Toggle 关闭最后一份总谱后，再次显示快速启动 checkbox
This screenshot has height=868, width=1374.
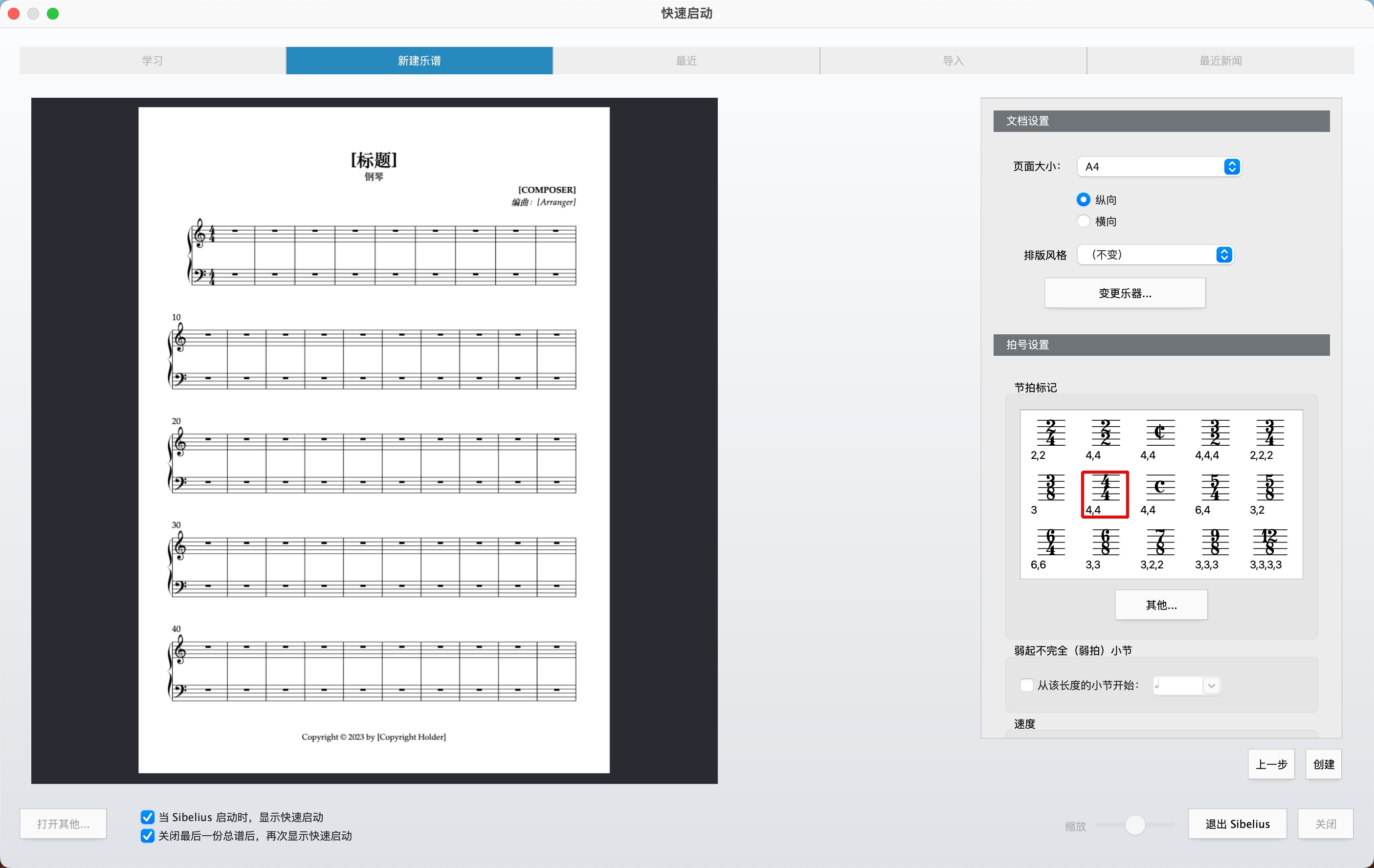pos(147,836)
